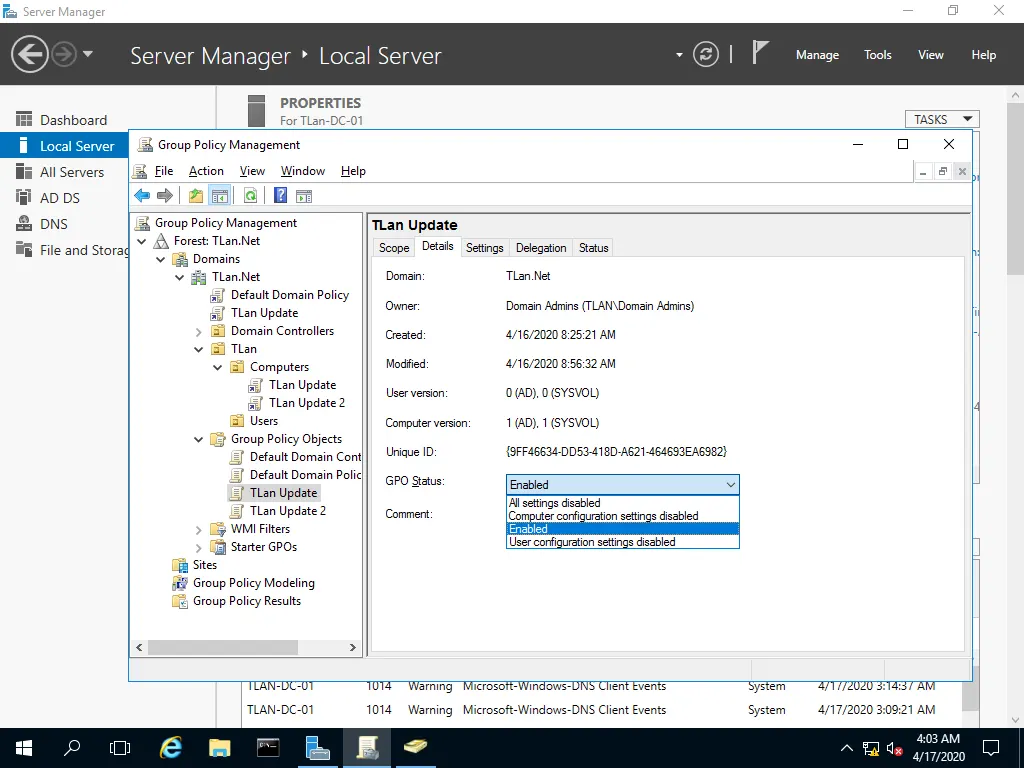Click the Up one level folder icon
Viewport: 1024px width, 768px height.
click(196, 195)
